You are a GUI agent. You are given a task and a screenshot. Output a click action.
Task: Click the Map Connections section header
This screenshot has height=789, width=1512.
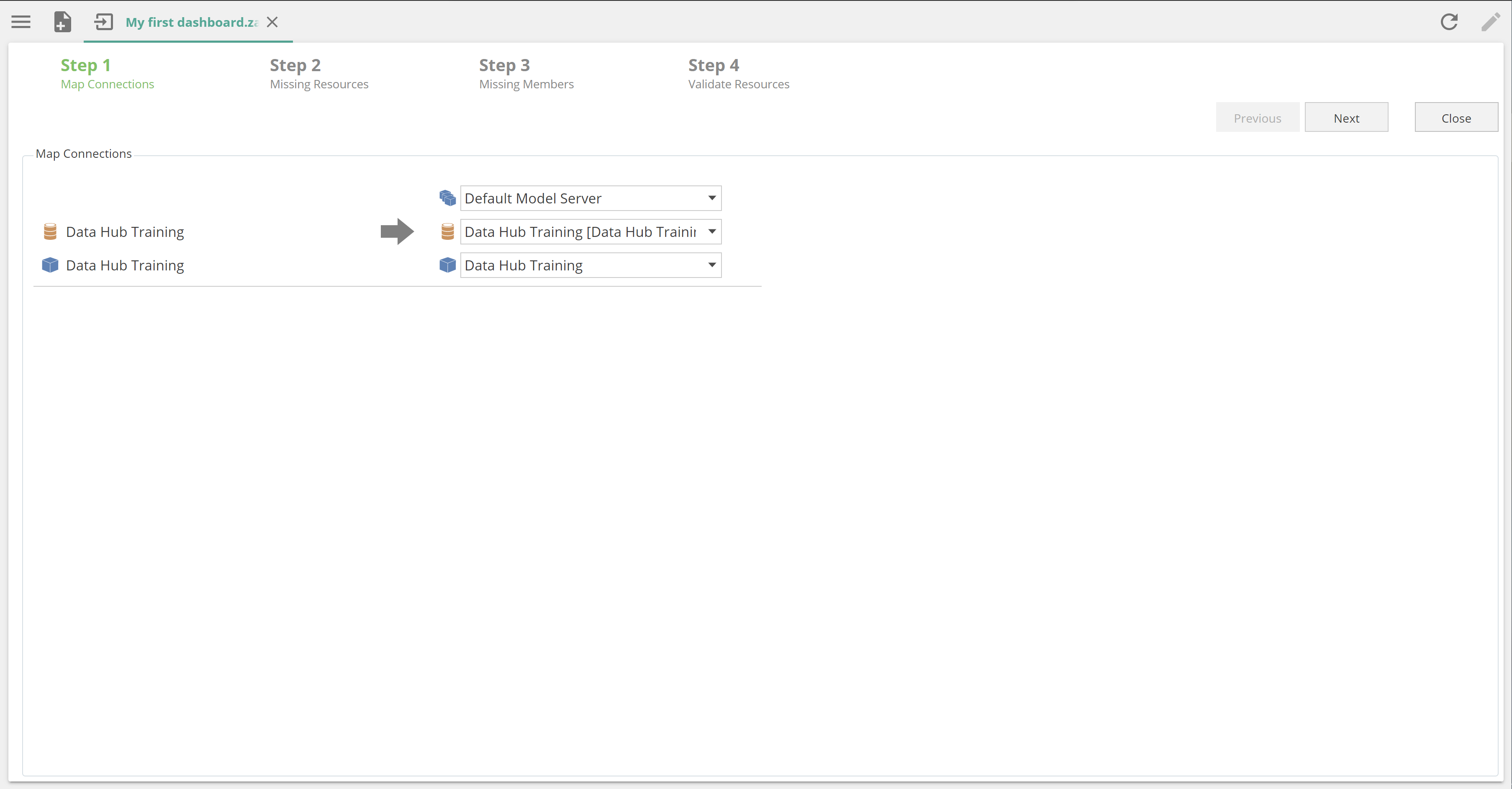click(x=83, y=153)
